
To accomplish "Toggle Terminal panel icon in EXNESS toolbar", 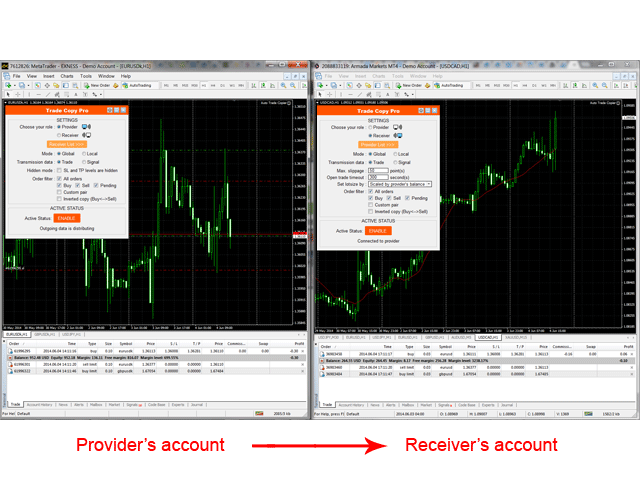I will (66, 85).
